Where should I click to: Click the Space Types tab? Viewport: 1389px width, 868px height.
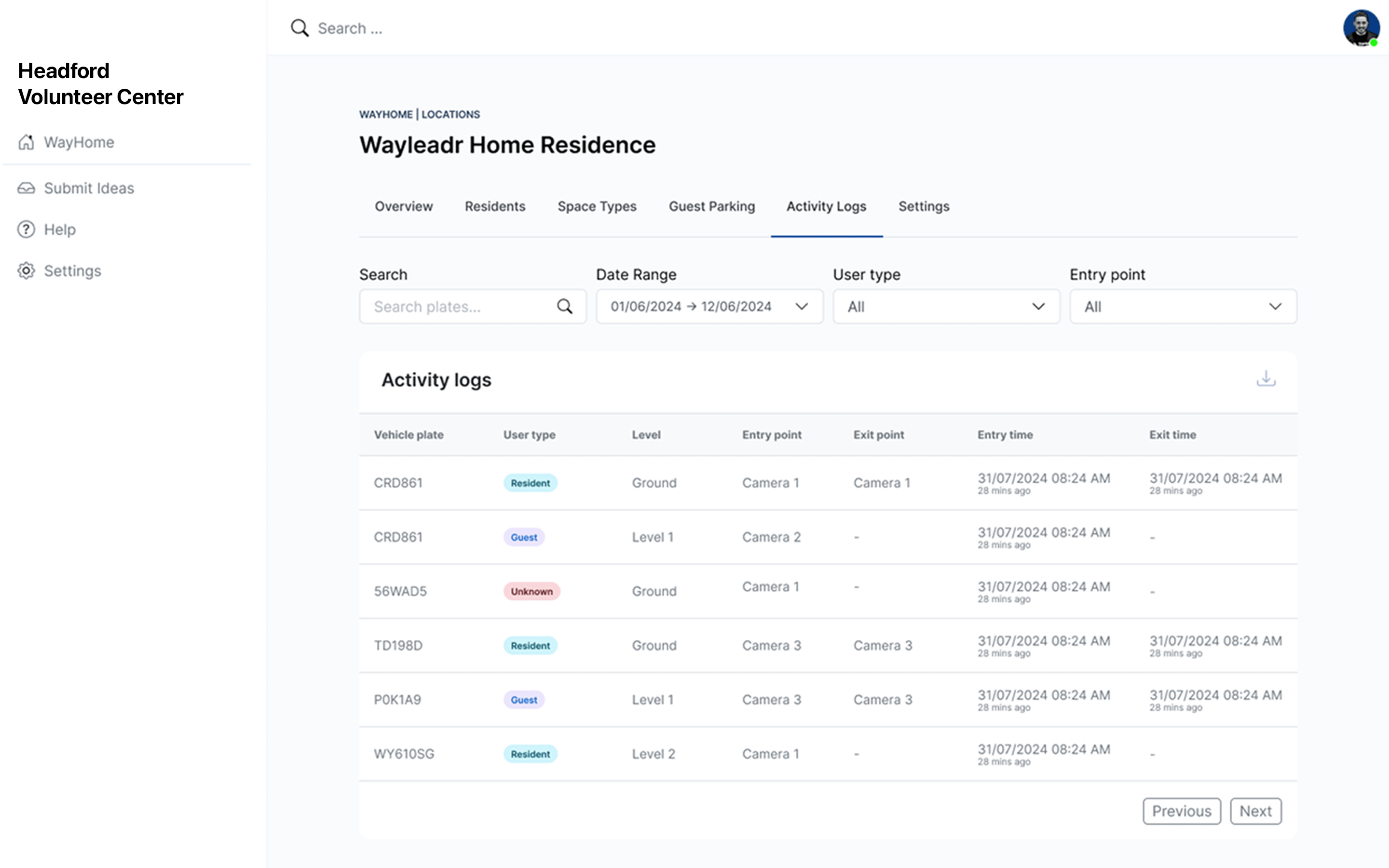pyautogui.click(x=597, y=207)
